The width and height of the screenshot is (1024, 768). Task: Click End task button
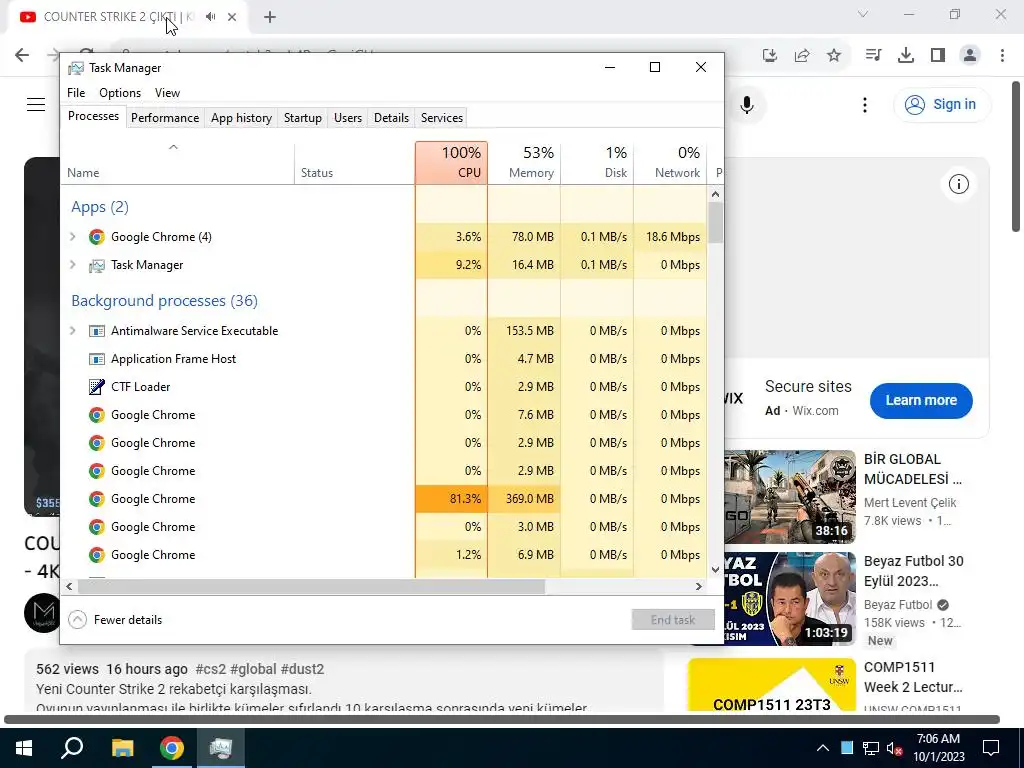click(673, 620)
